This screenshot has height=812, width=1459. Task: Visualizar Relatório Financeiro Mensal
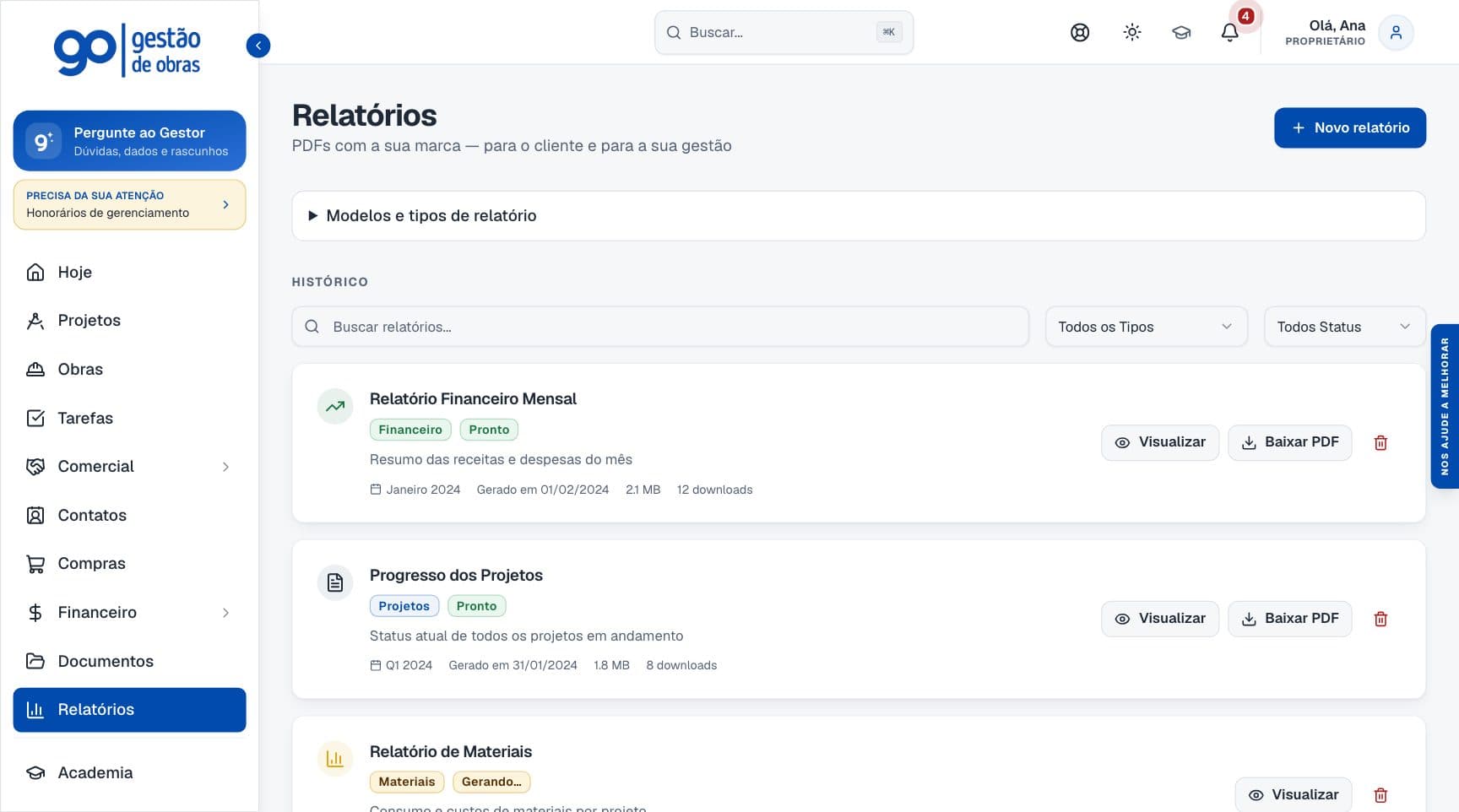[x=1159, y=442]
